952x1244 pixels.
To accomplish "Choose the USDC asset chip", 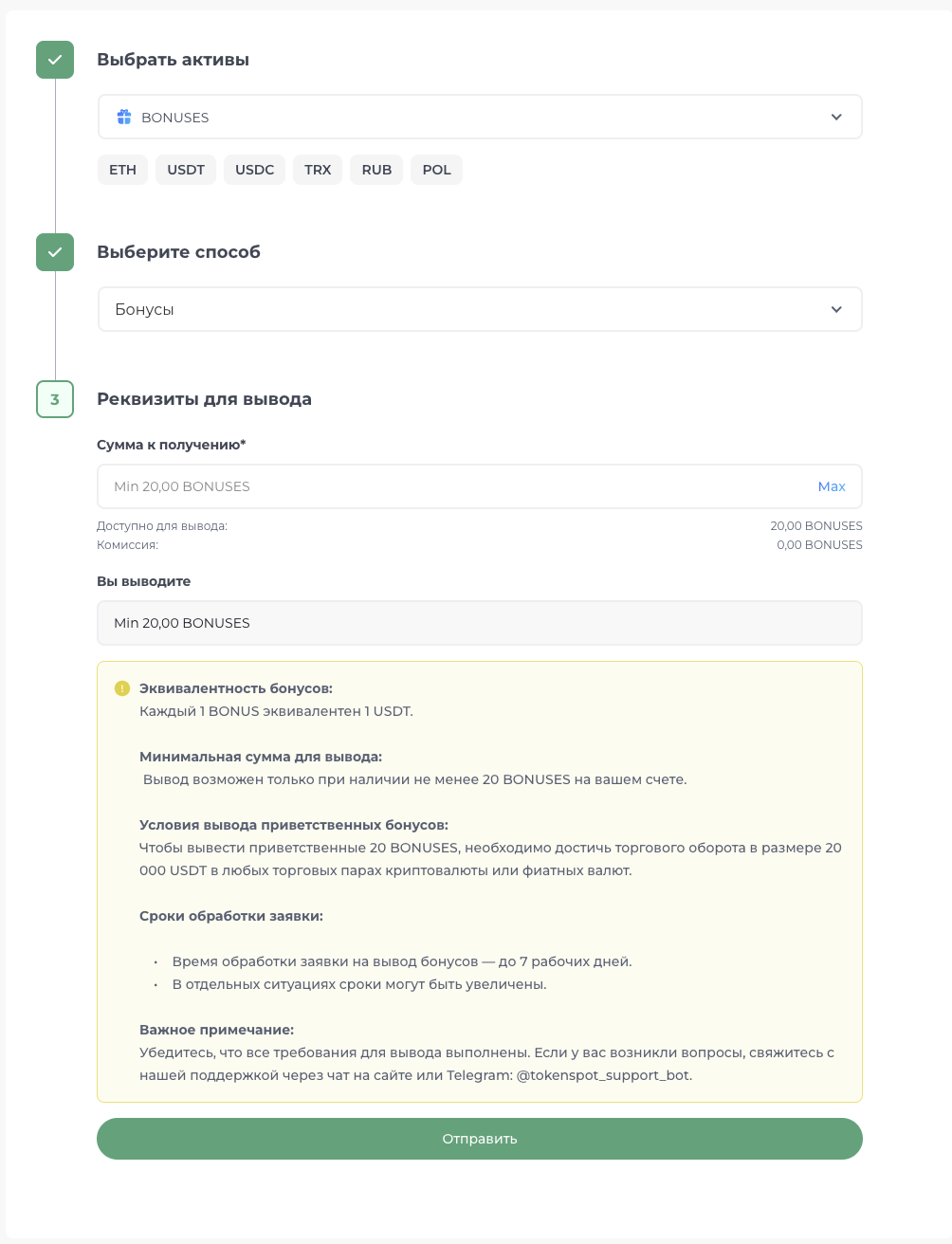I will point(254,170).
